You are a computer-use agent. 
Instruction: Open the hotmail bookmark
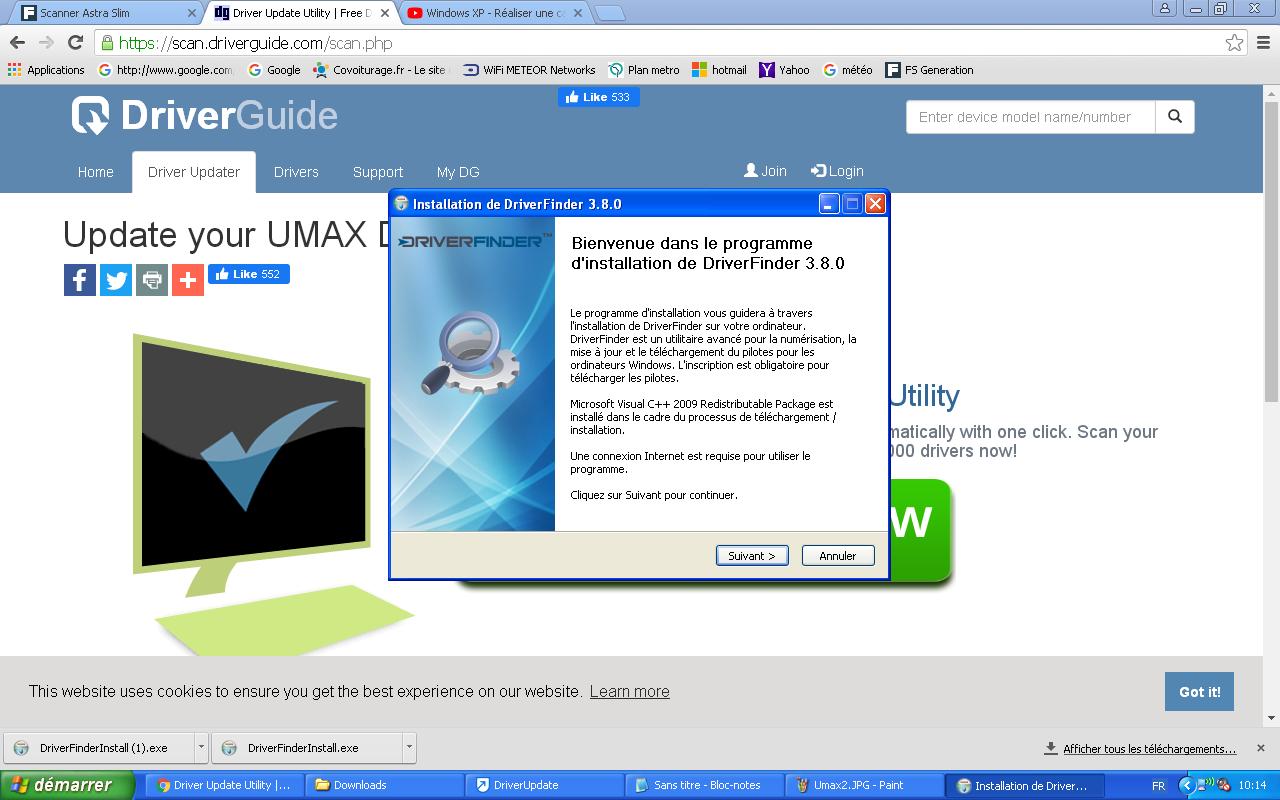(720, 70)
